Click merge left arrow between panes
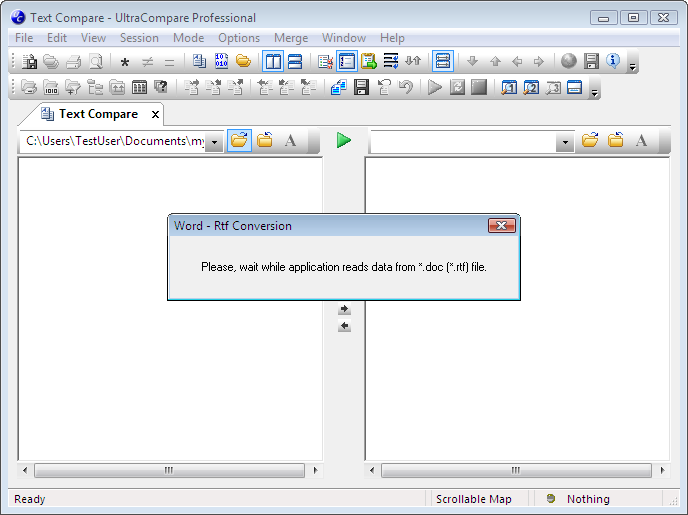Viewport: 688px width, 515px height. 344,326
